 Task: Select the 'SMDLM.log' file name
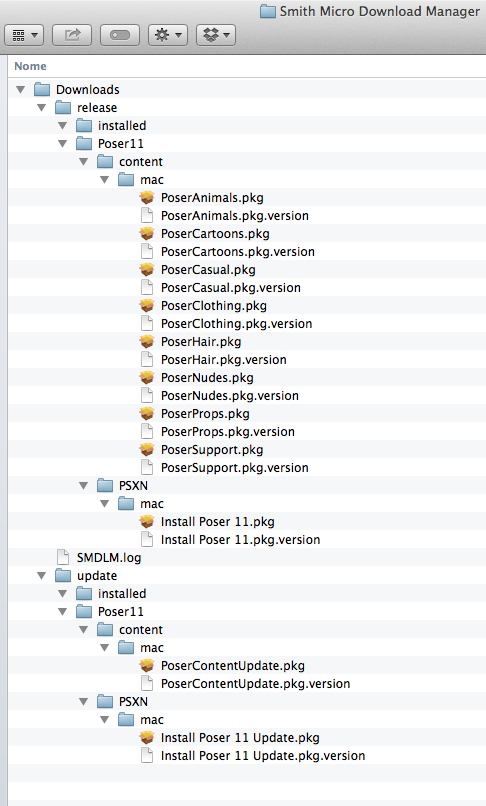(x=109, y=558)
